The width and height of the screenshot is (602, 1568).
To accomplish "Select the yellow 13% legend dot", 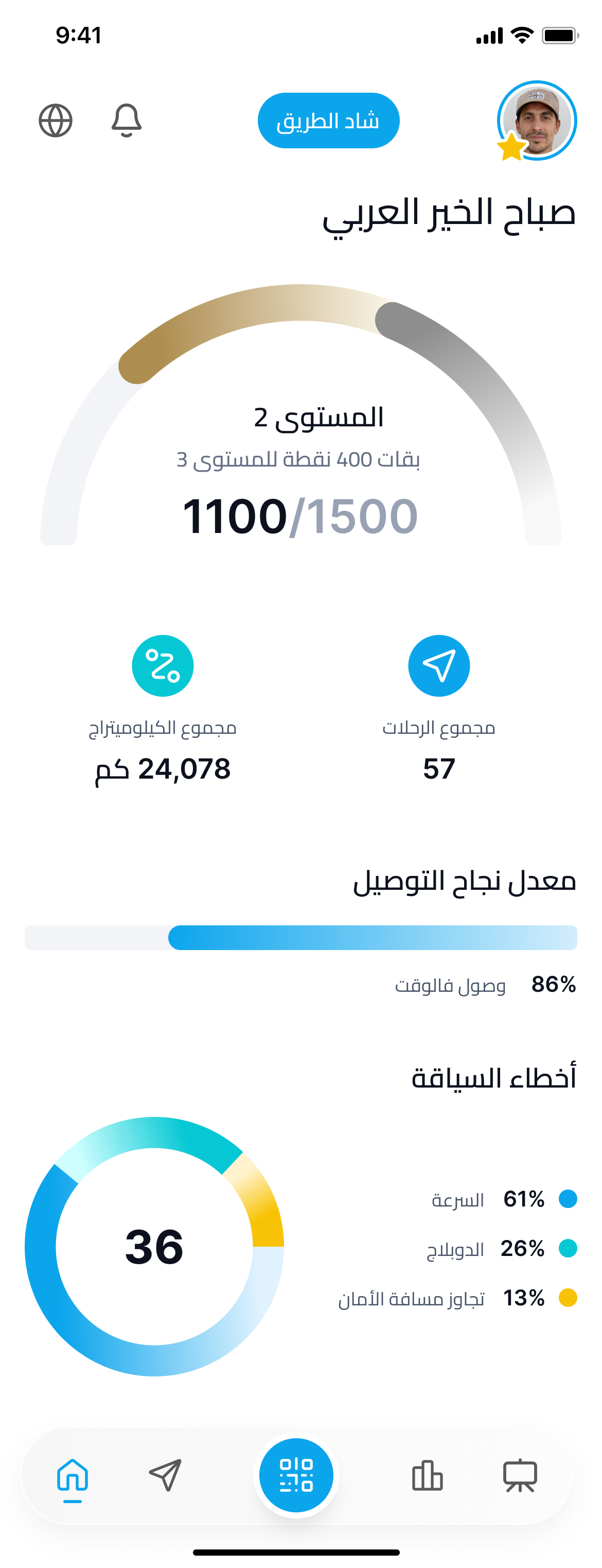I will click(x=568, y=1297).
